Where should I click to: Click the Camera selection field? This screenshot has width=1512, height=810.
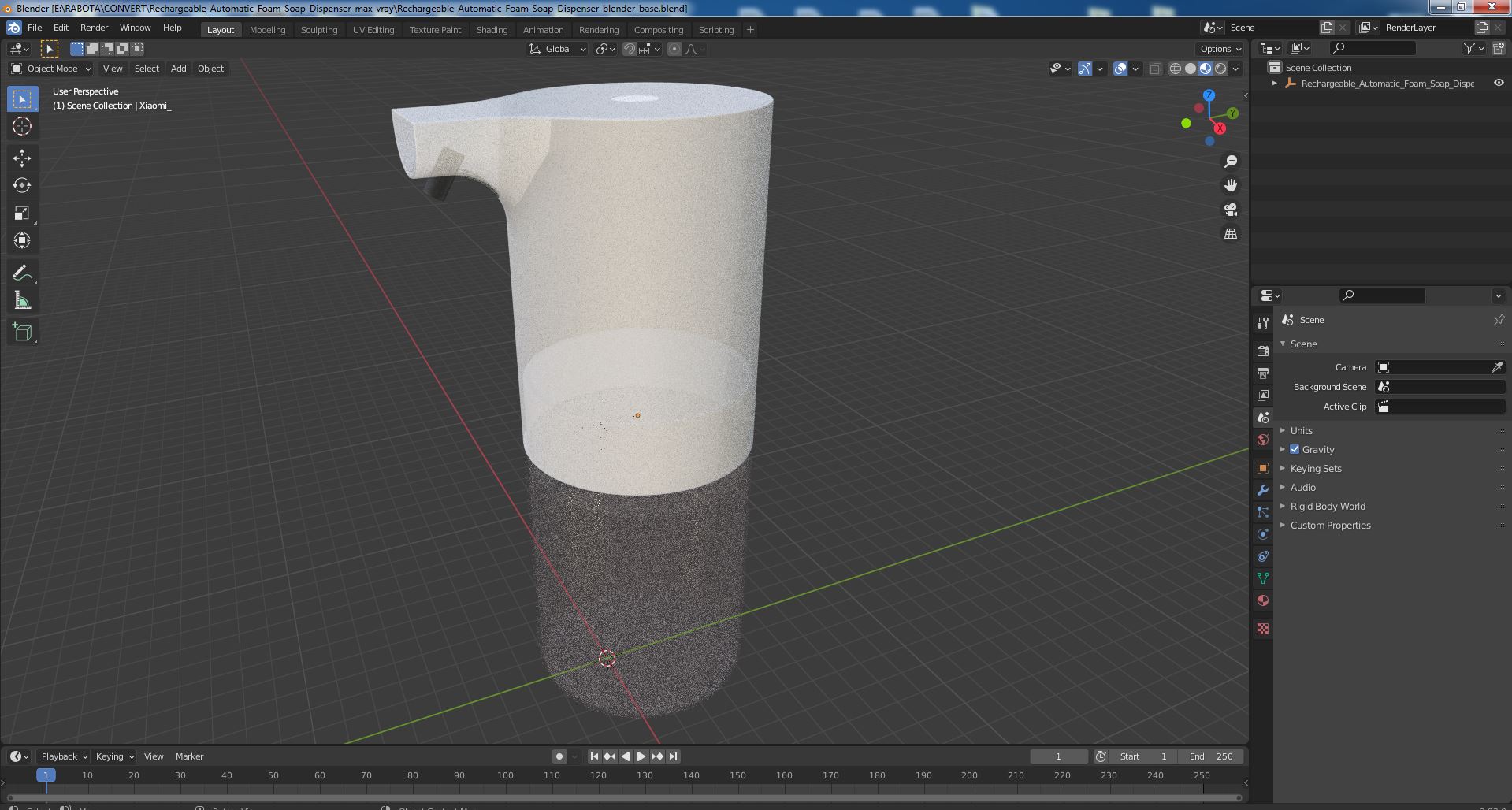(x=1440, y=367)
